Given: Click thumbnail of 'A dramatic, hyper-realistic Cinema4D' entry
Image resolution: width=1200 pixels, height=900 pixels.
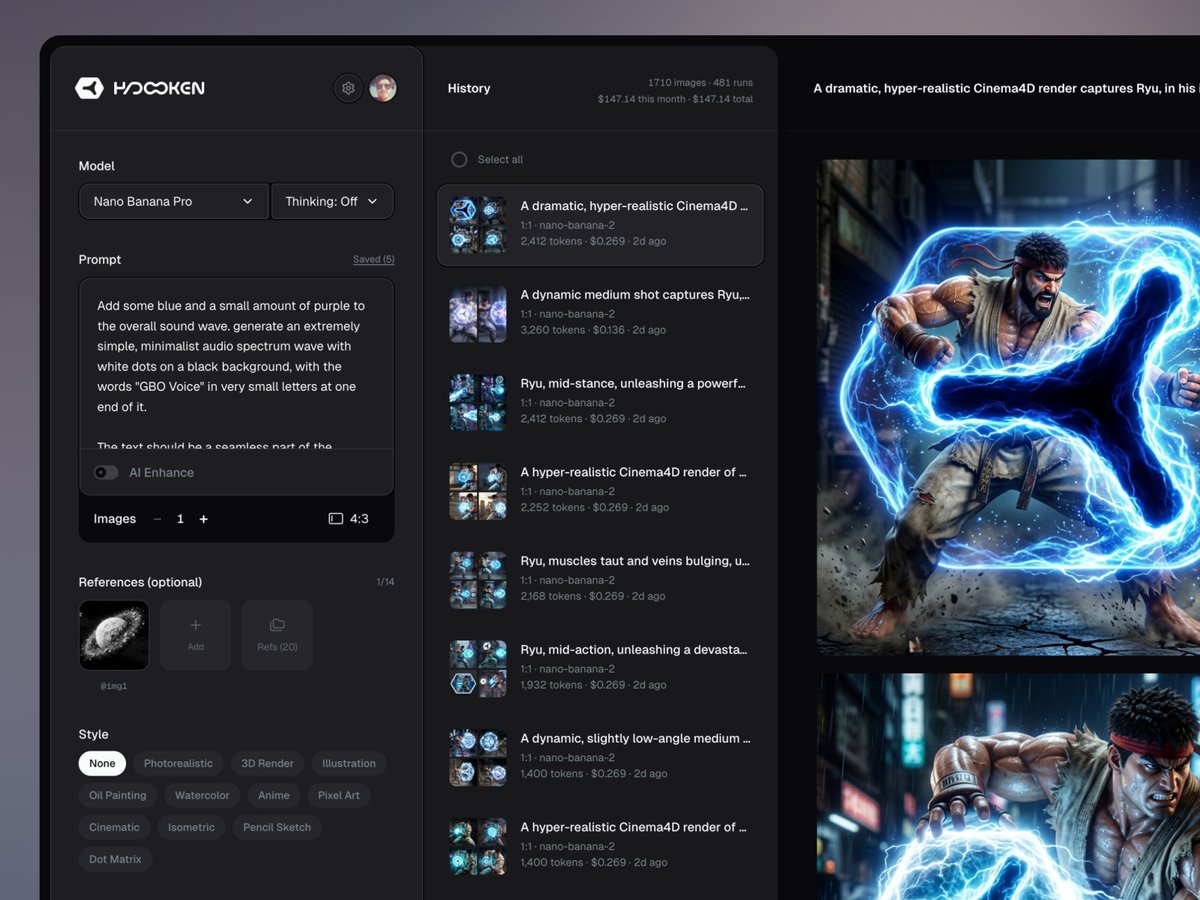Looking at the screenshot, I should pos(478,224).
